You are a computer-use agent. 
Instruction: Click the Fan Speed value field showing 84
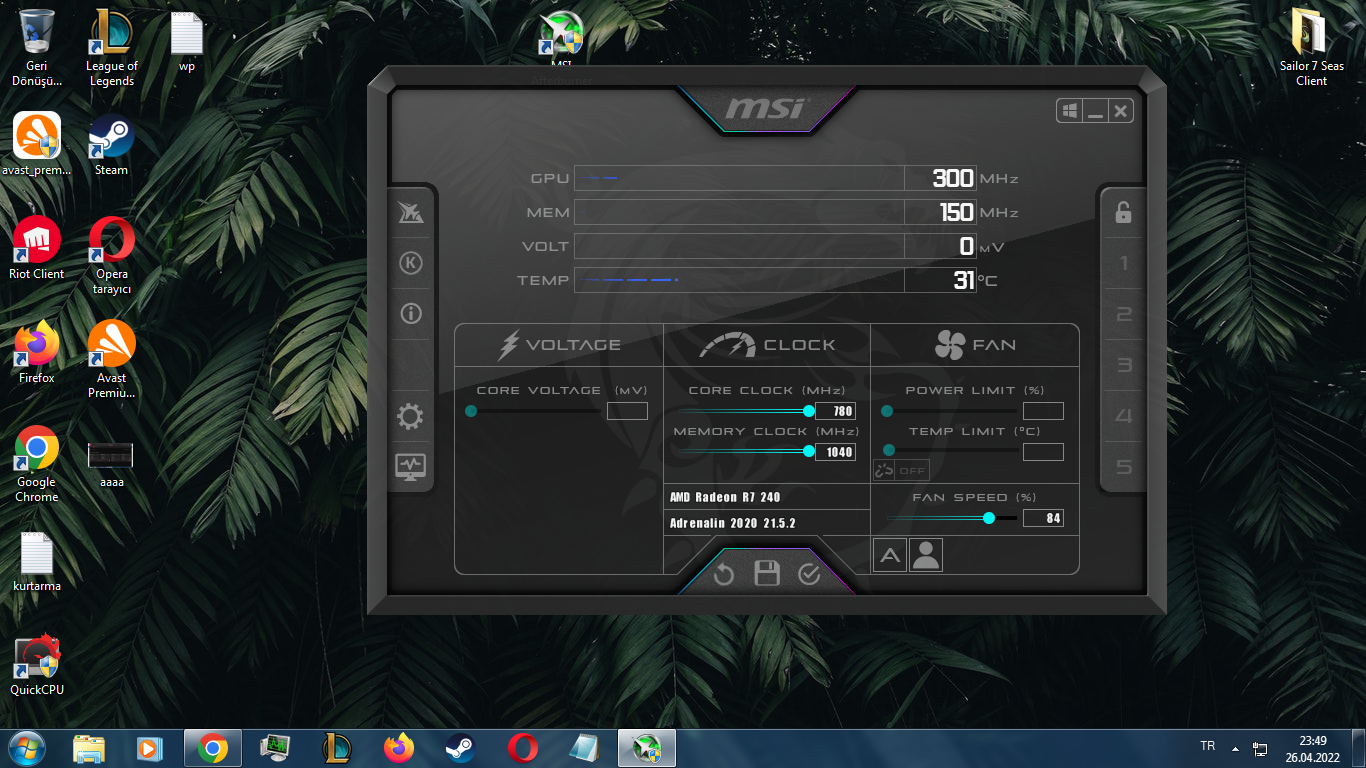(1043, 518)
